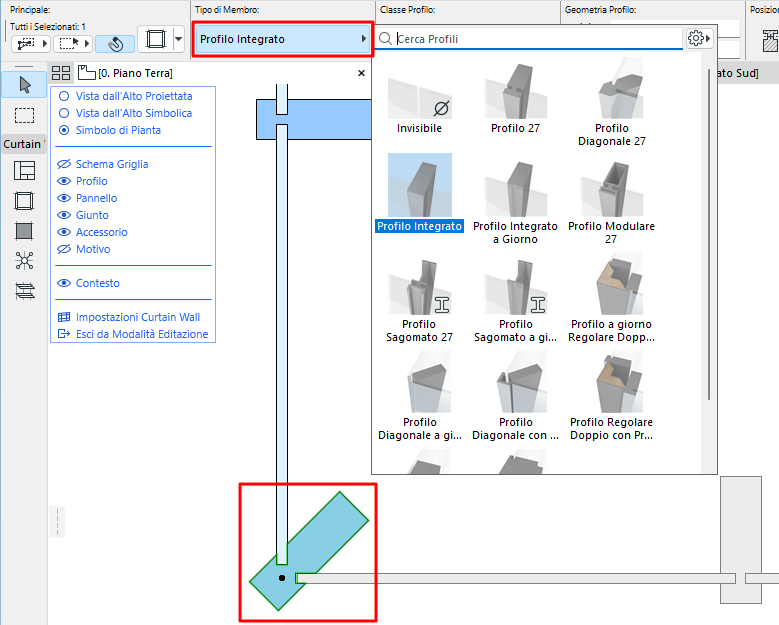Click the orange dashed side panel handle
The height and width of the screenshot is (625, 779).
tap(57, 522)
